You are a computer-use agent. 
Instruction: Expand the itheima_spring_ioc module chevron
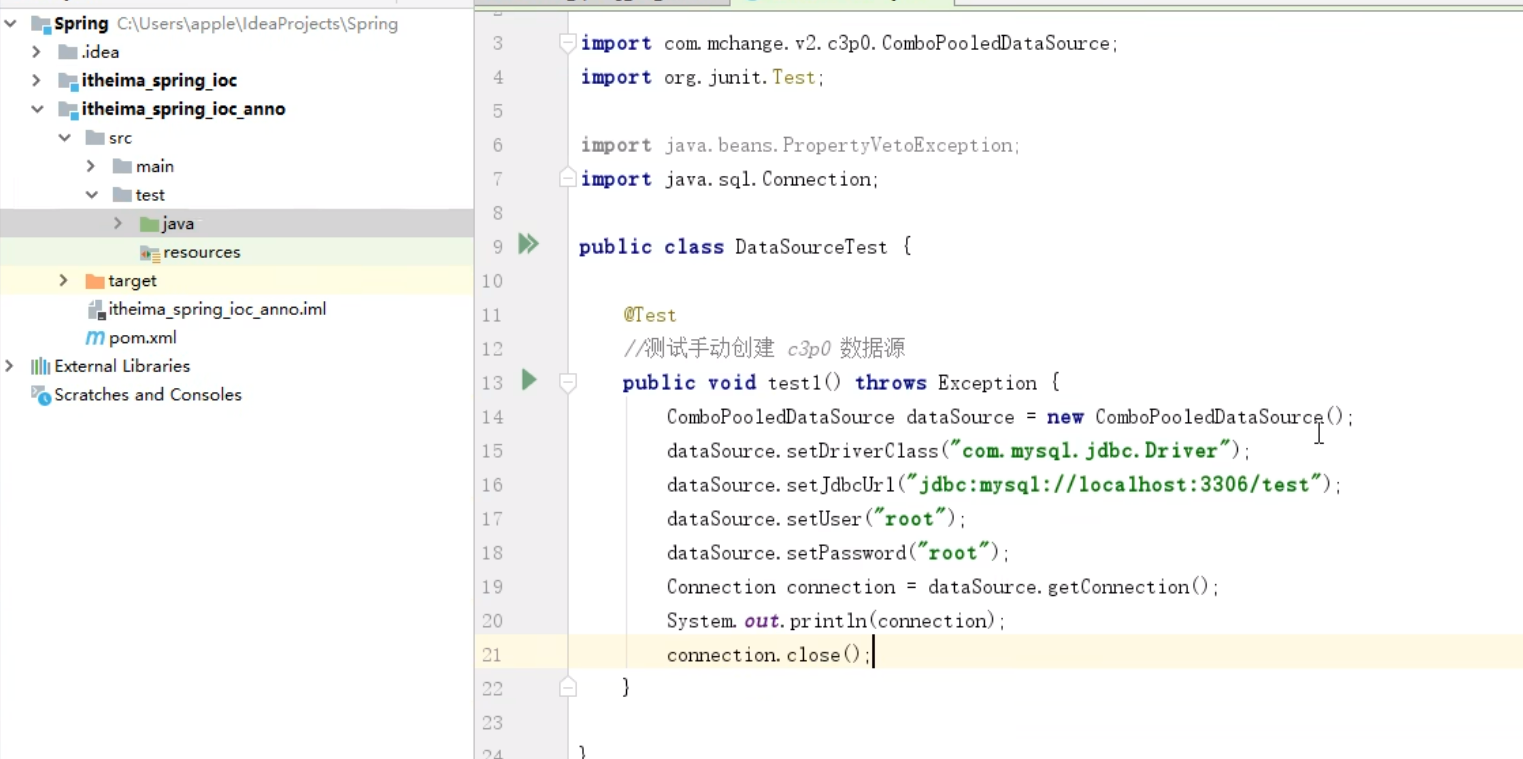[37, 80]
